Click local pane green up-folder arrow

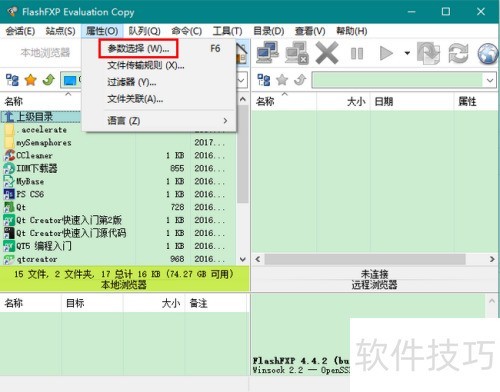49,80
